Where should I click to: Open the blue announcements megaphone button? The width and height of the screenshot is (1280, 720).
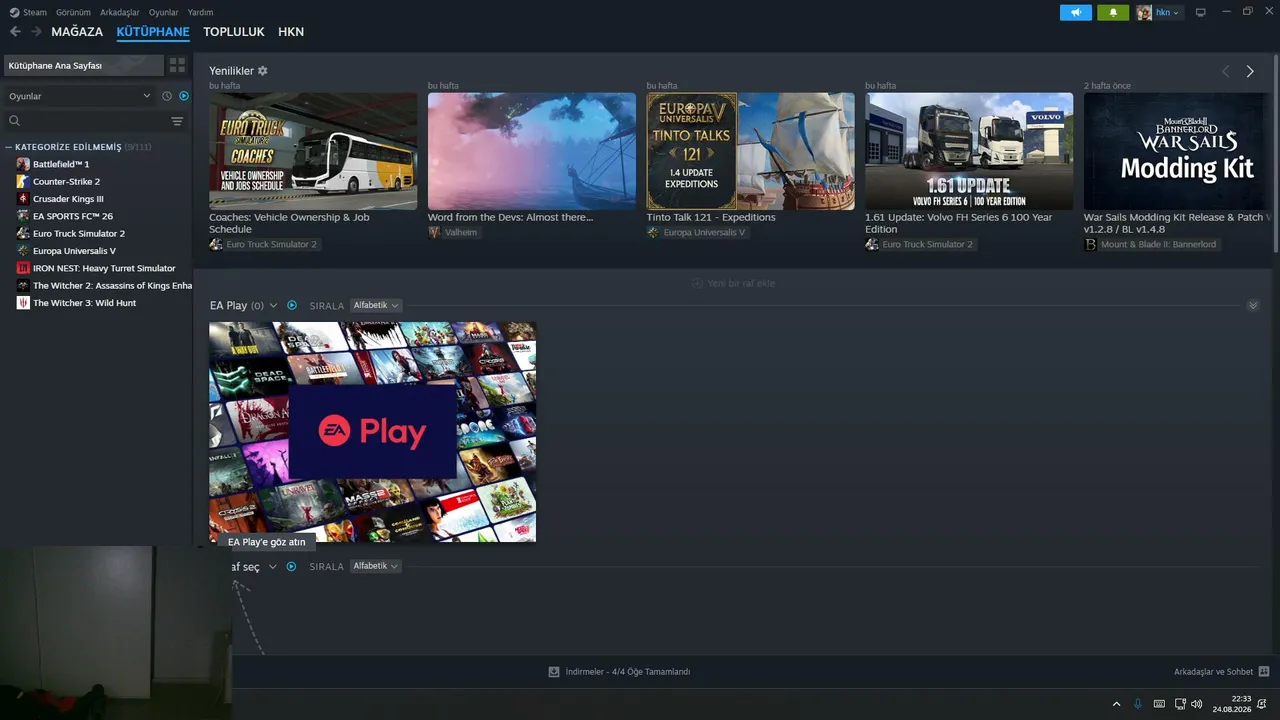click(x=1076, y=12)
